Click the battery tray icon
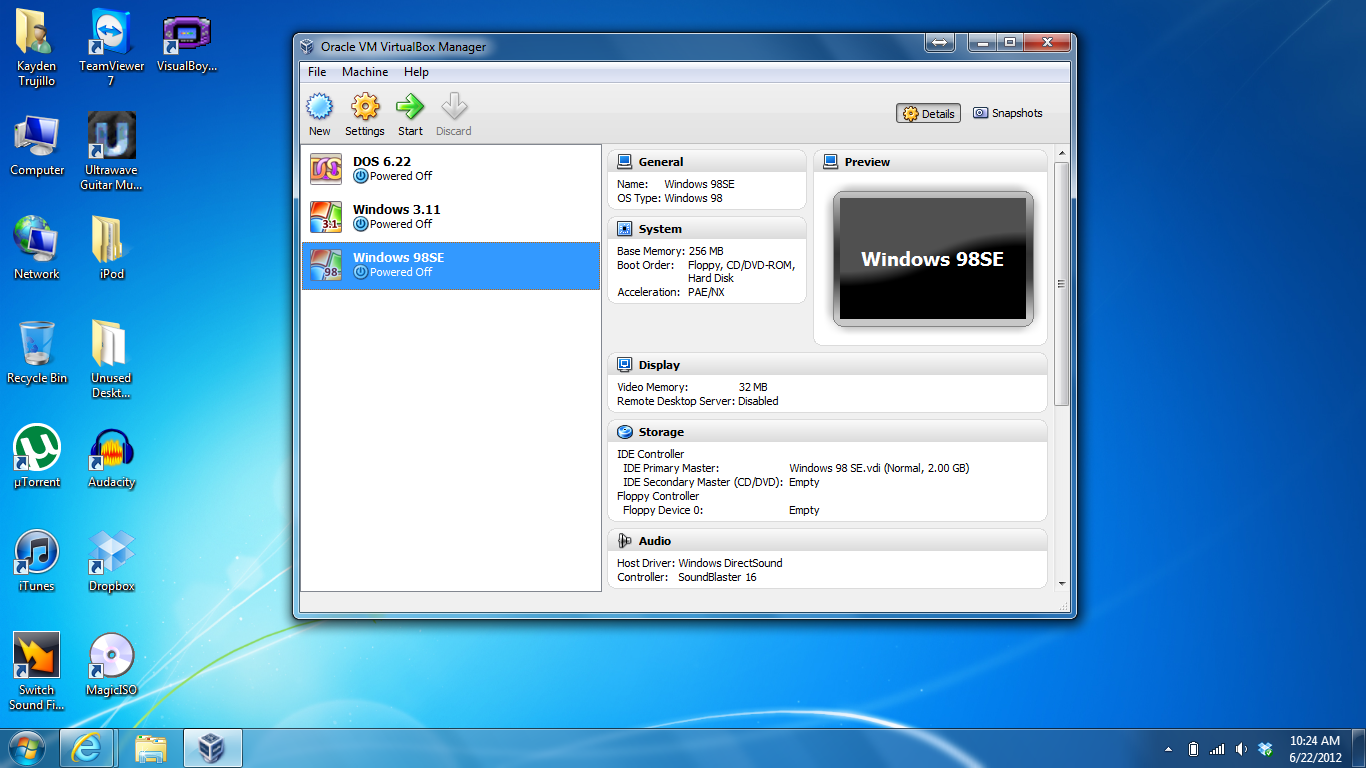 1193,749
